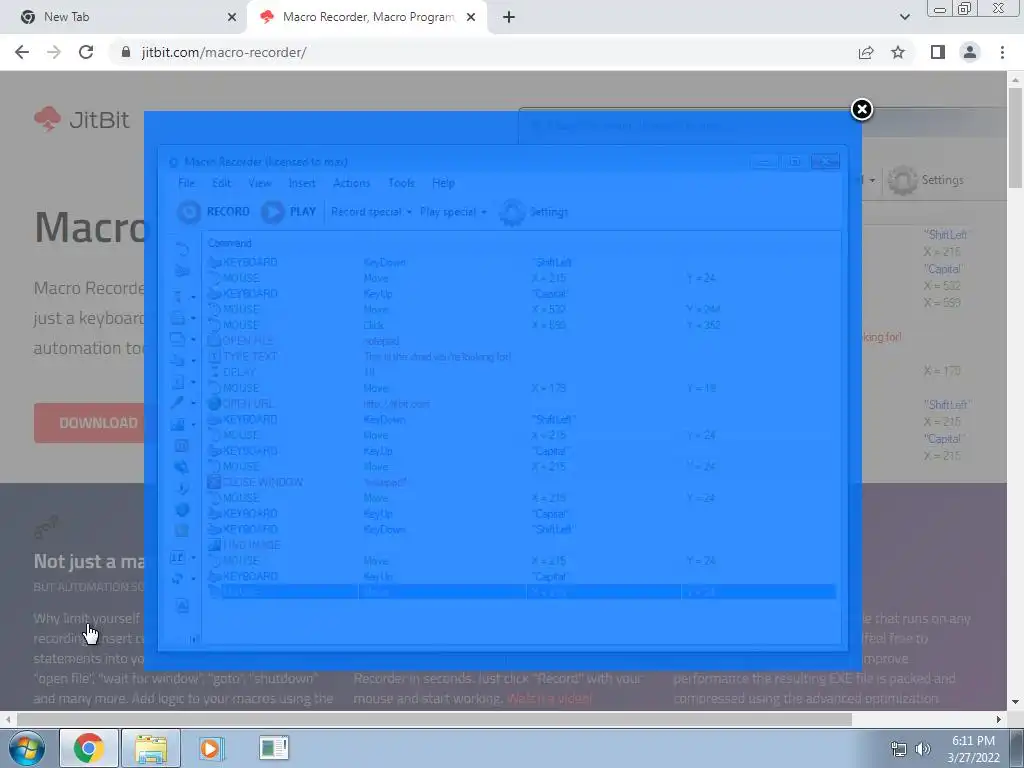
Task: Open the Chrome side panel
Action: pos(938,52)
